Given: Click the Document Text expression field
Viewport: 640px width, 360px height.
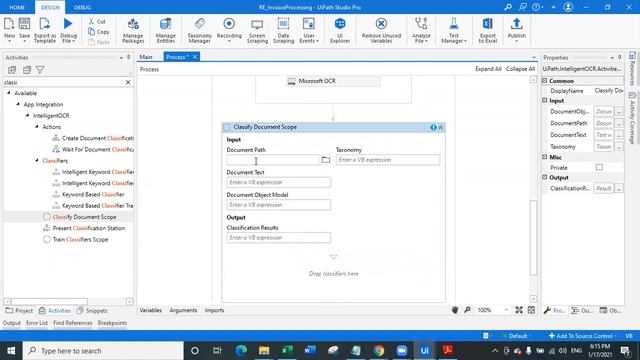Looking at the screenshot, I should pyautogui.click(x=279, y=182).
